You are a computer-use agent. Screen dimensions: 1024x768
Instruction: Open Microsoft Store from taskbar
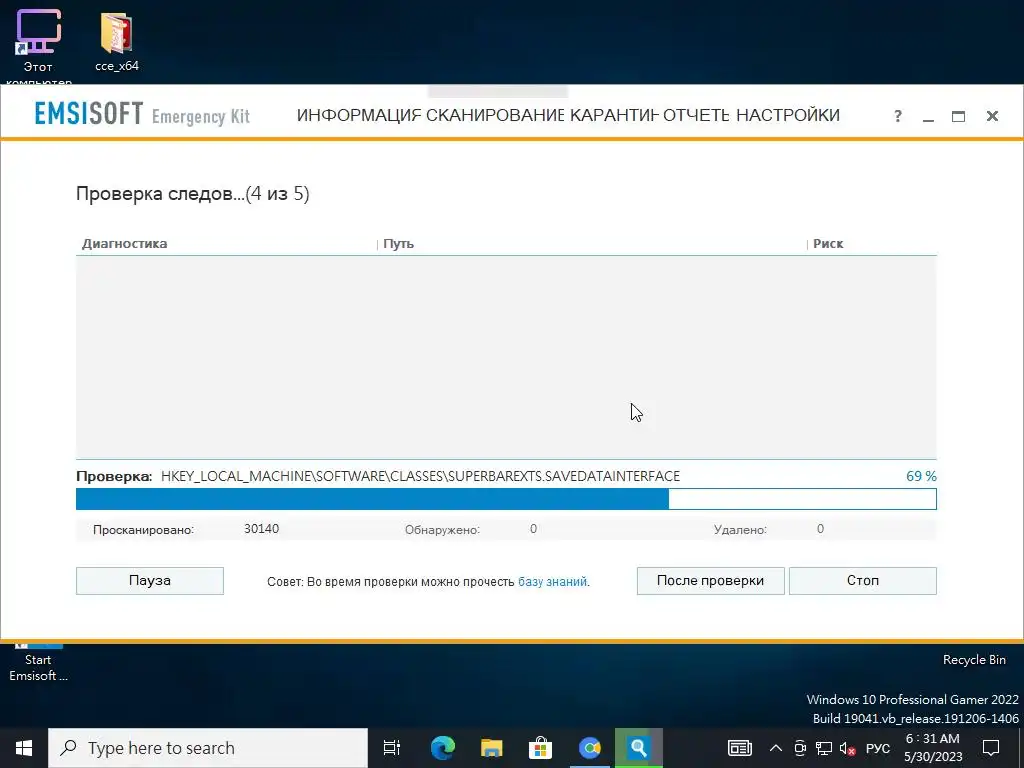[540, 748]
